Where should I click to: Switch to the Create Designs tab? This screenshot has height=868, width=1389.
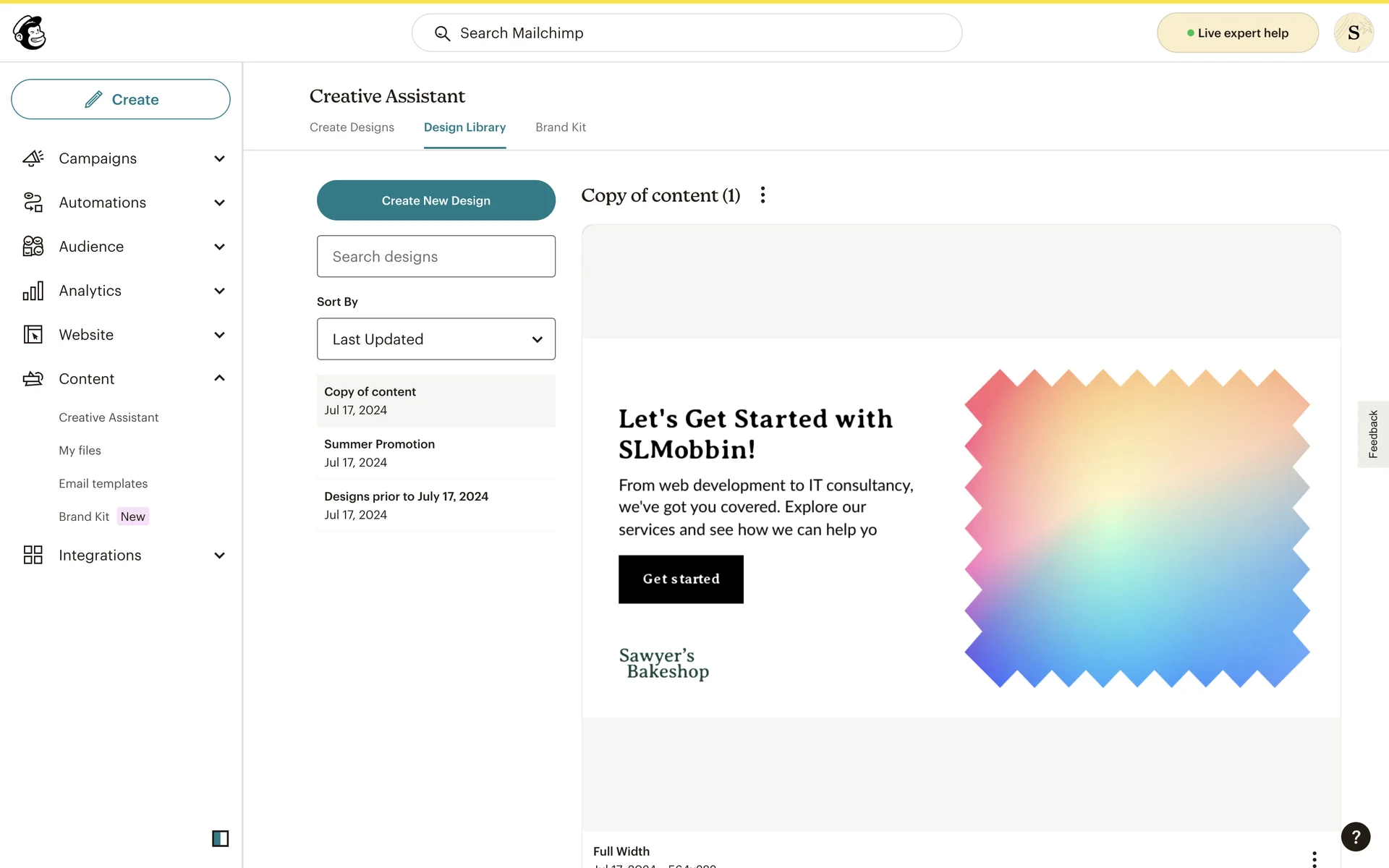tap(352, 127)
